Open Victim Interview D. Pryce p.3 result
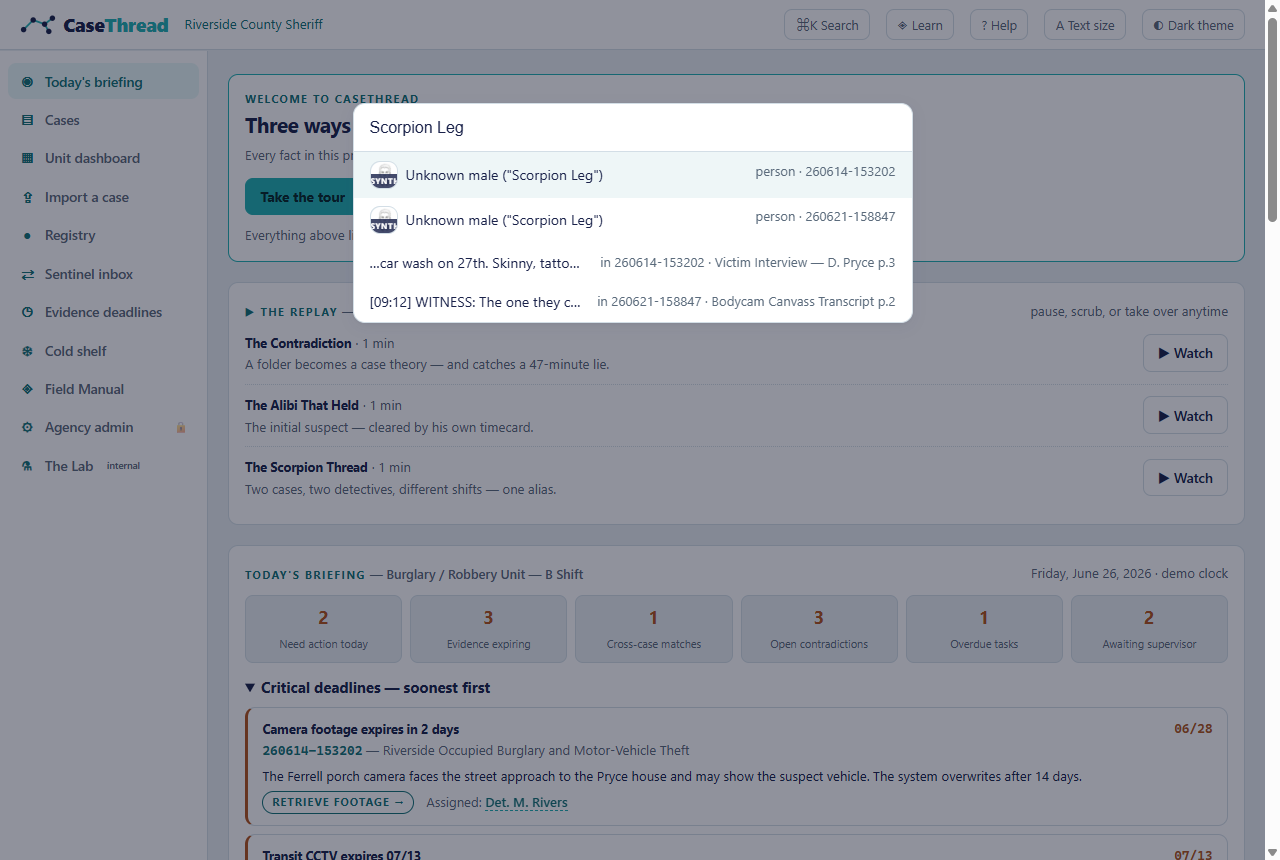 tap(633, 263)
